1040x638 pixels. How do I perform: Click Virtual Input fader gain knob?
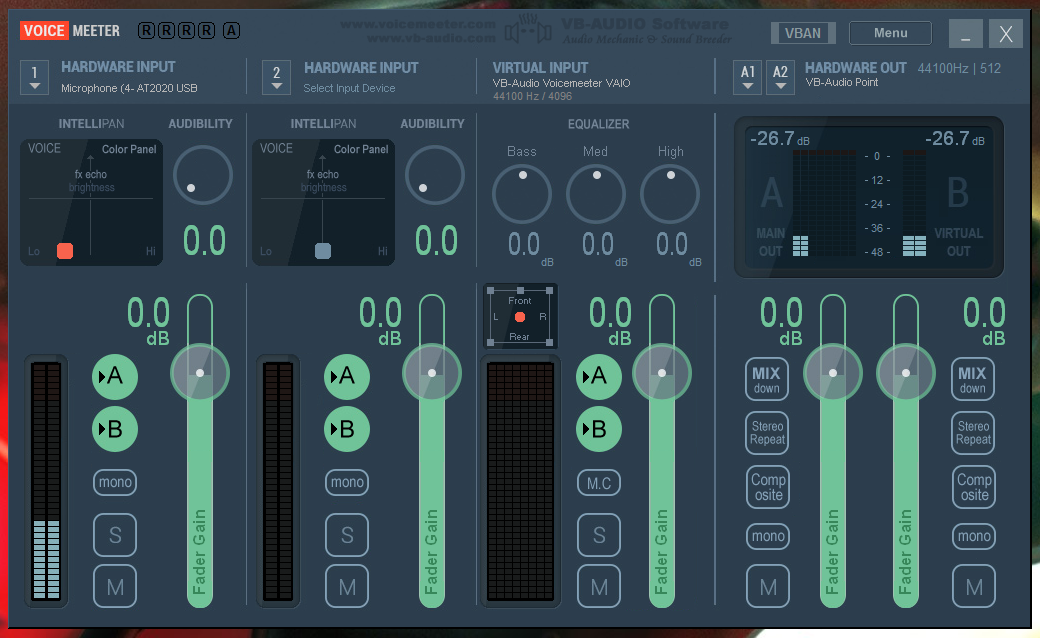click(661, 373)
